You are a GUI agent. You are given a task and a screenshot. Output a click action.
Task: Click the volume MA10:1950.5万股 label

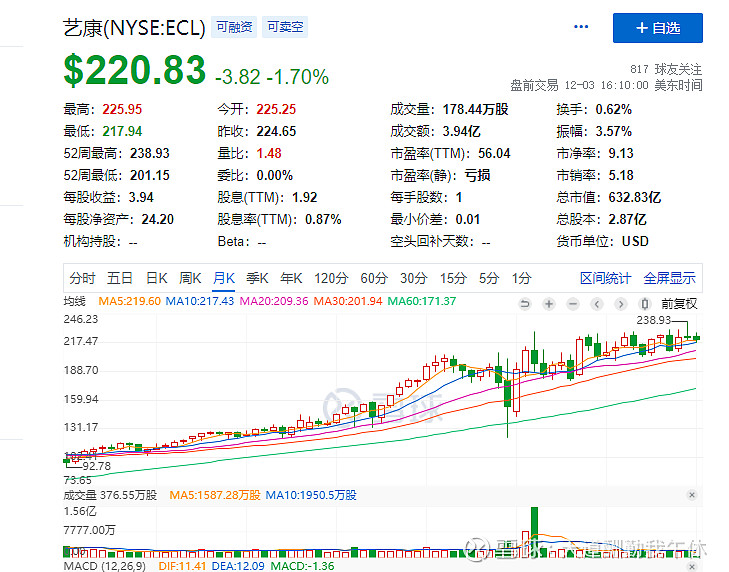click(311, 495)
